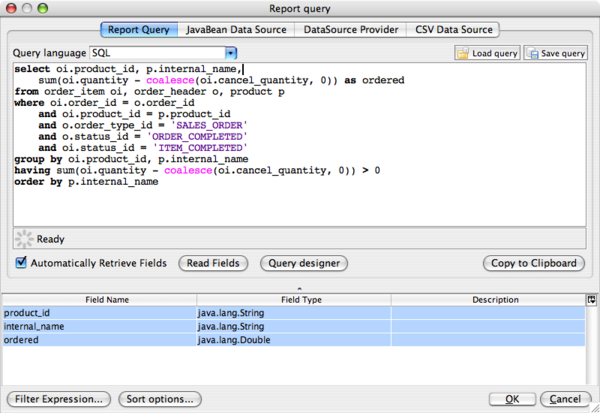600x413 pixels.
Task: Click the Query language label
Action: coord(49,53)
